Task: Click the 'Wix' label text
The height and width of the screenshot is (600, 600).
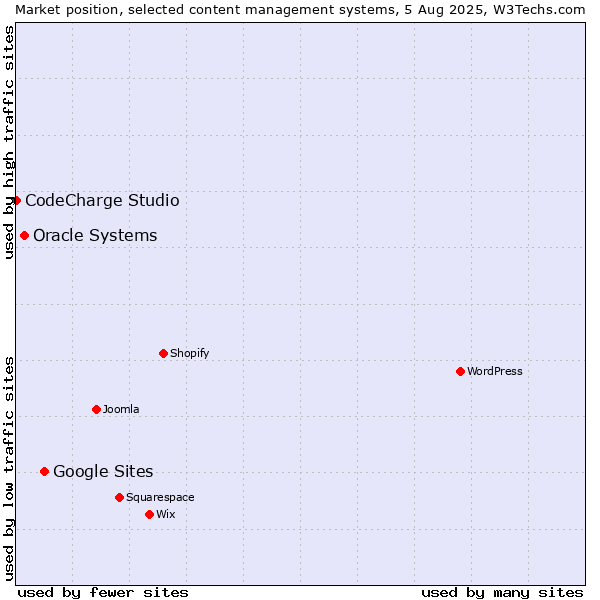Action: pos(166,514)
